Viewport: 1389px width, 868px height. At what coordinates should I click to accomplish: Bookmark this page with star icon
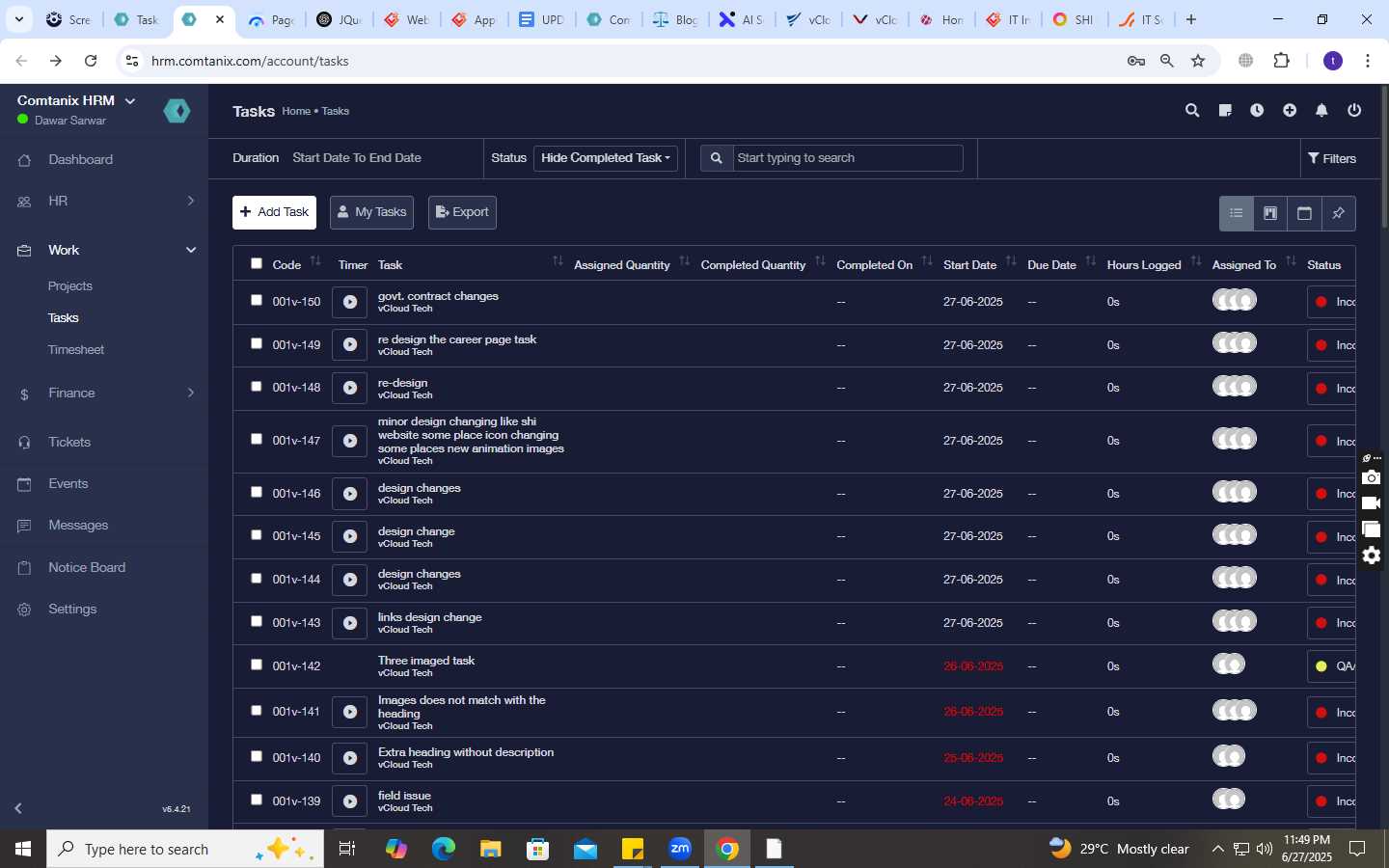1198,61
